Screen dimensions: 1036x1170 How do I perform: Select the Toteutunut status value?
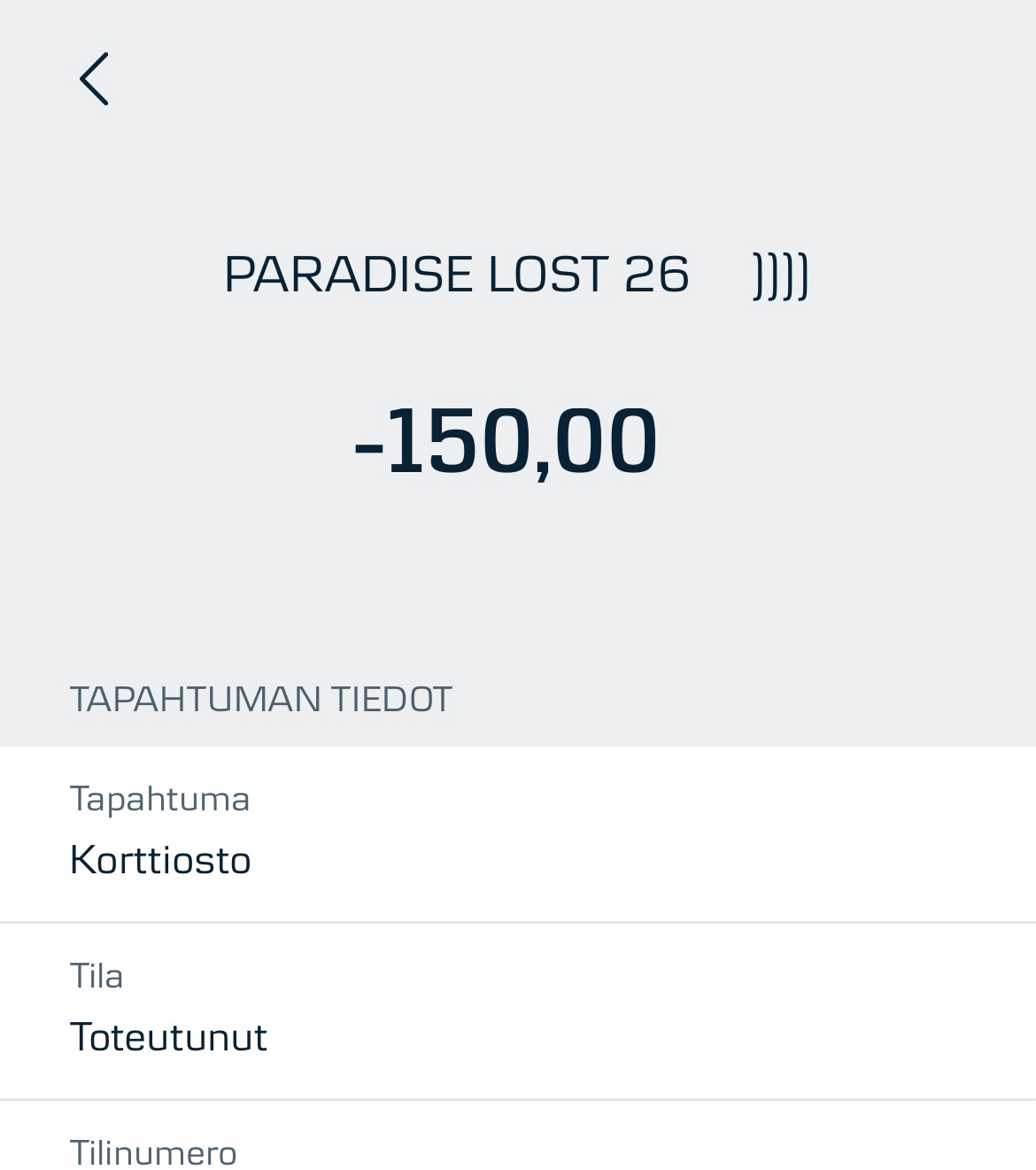(x=168, y=1037)
